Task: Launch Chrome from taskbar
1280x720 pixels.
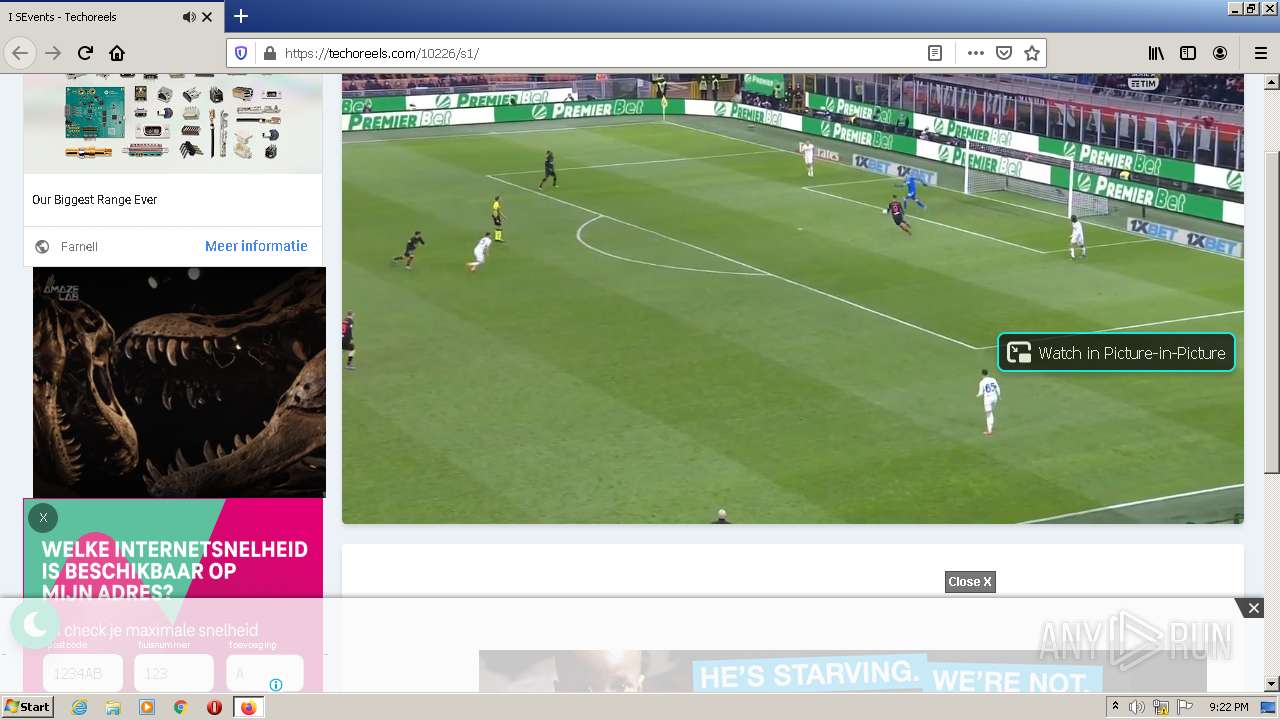Action: coord(181,707)
